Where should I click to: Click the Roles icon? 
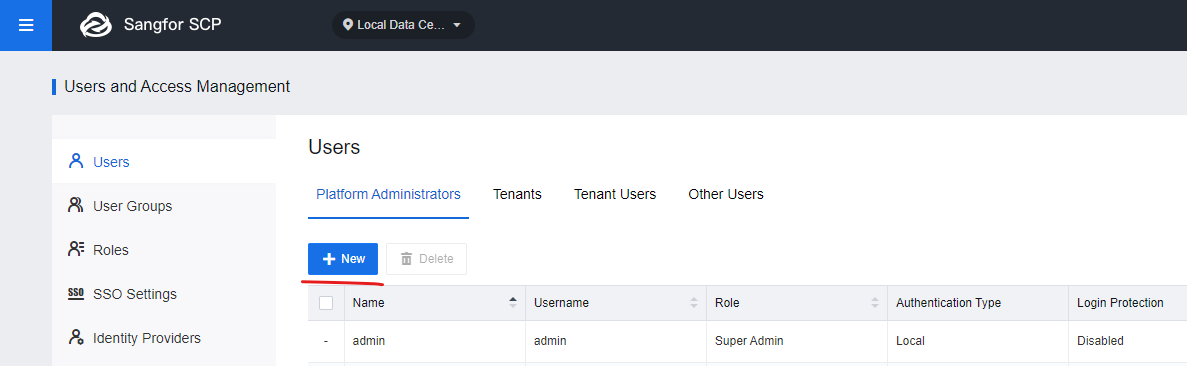point(75,249)
